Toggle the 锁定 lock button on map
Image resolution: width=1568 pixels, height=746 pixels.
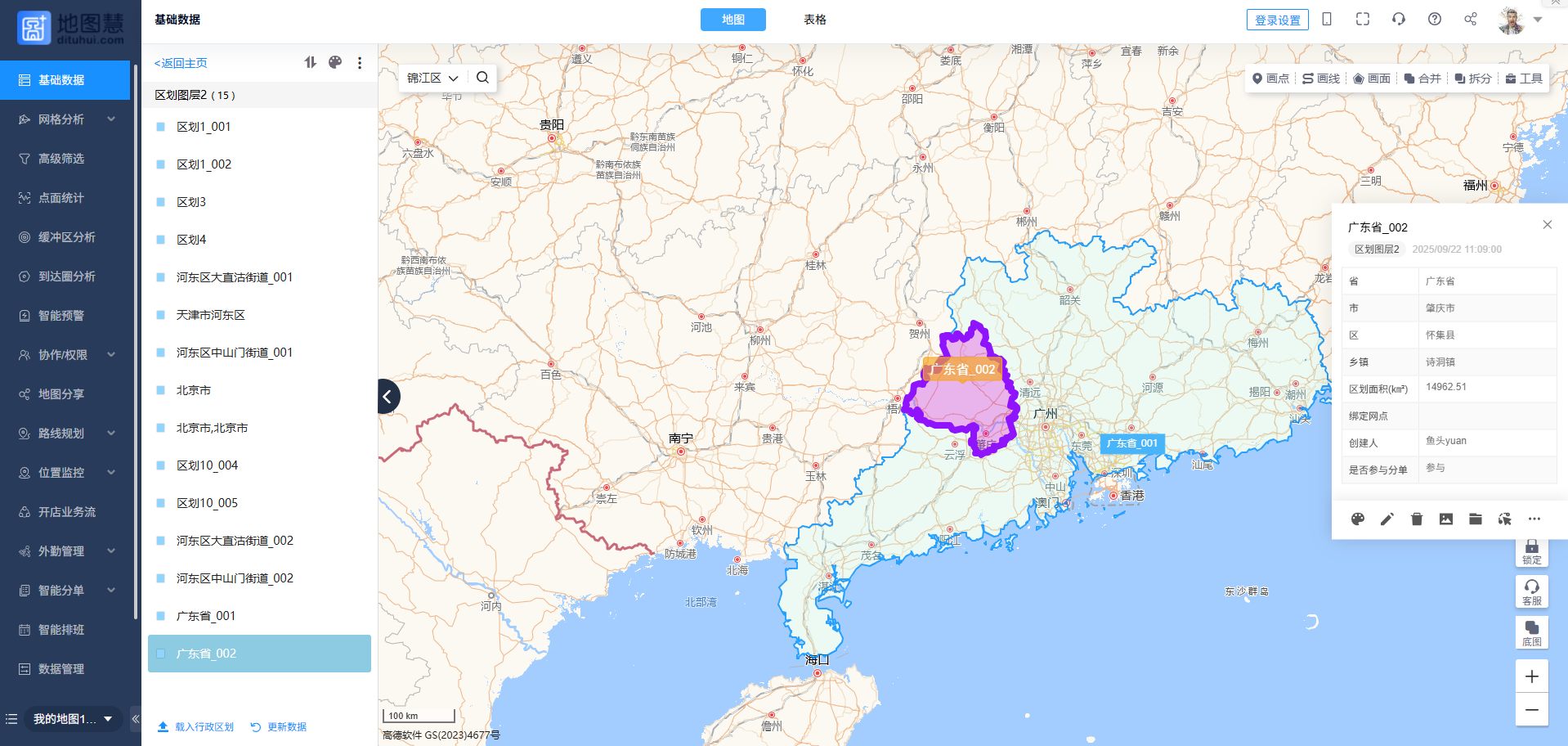point(1531,551)
